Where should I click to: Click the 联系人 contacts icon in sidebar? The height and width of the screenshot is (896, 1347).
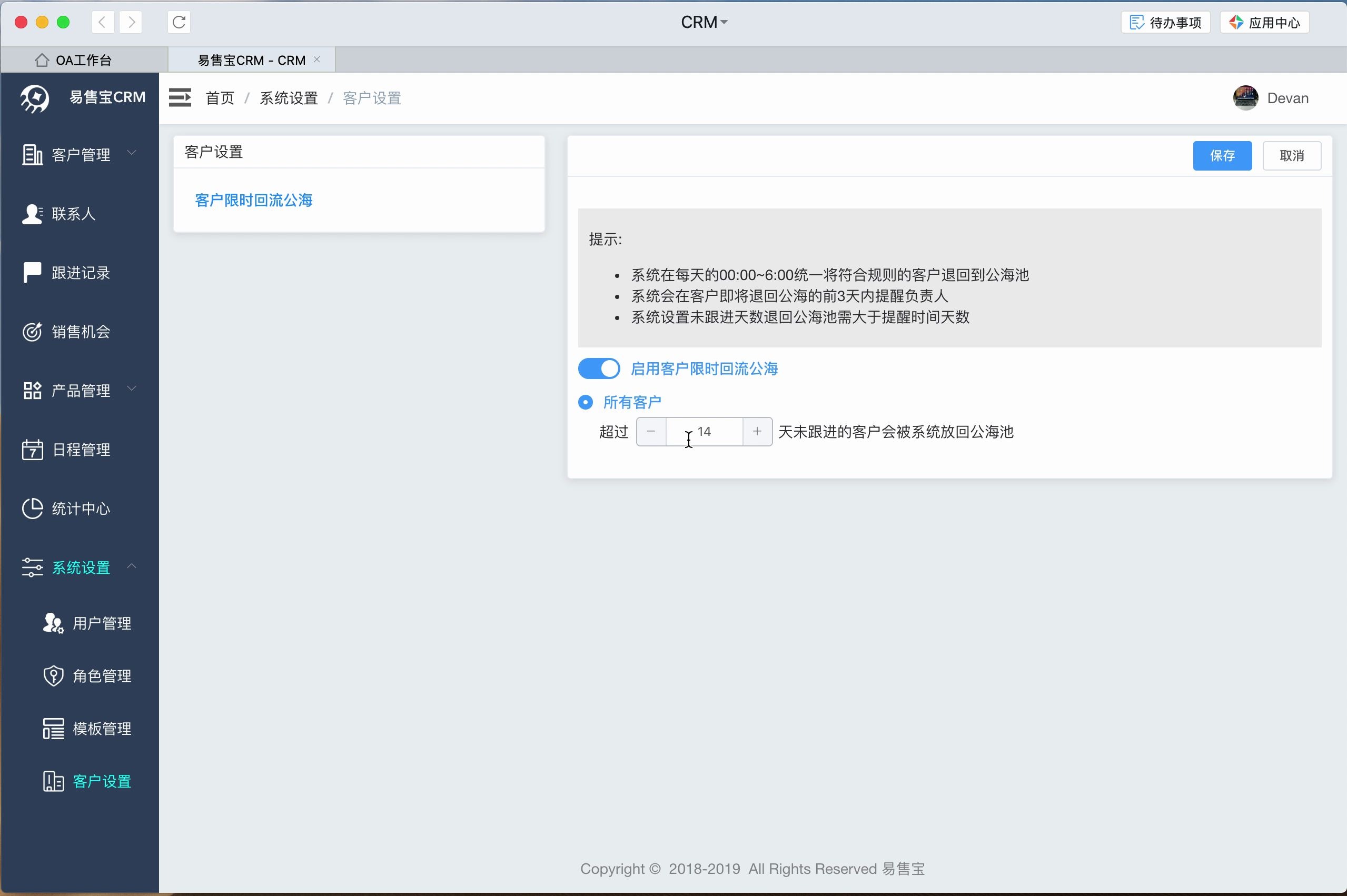click(x=32, y=214)
